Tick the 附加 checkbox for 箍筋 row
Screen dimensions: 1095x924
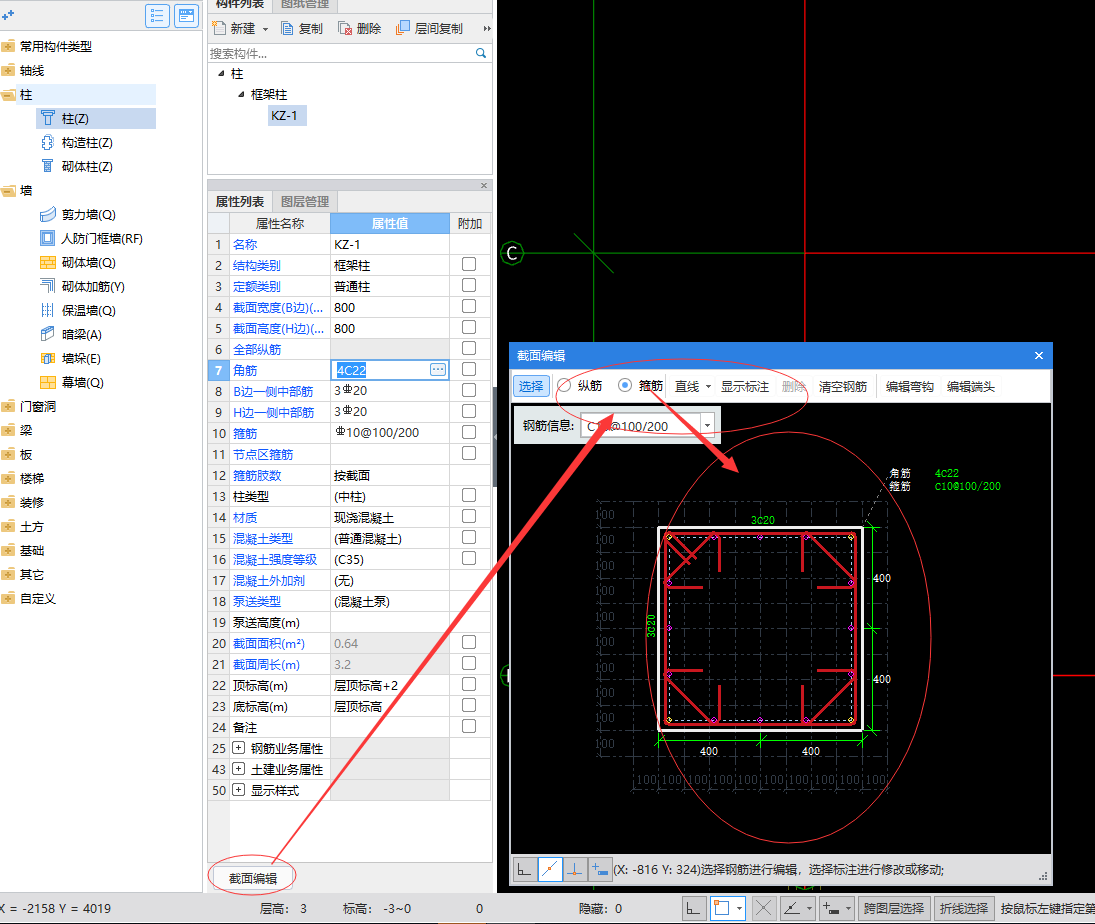[x=469, y=432]
